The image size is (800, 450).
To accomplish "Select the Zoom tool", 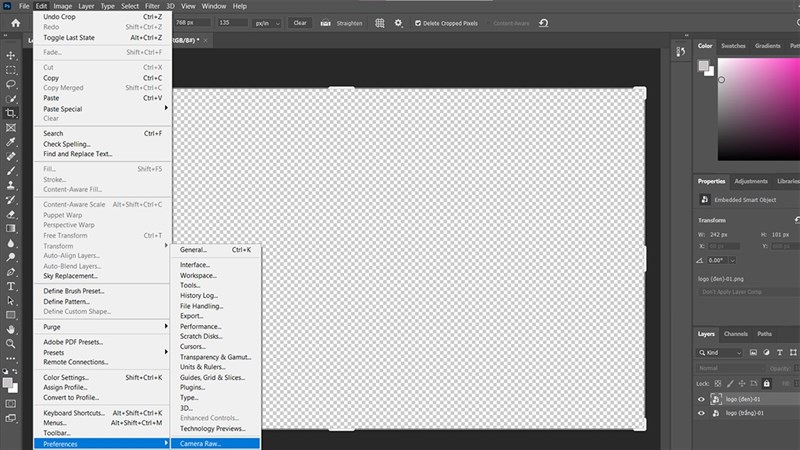I will tap(11, 344).
